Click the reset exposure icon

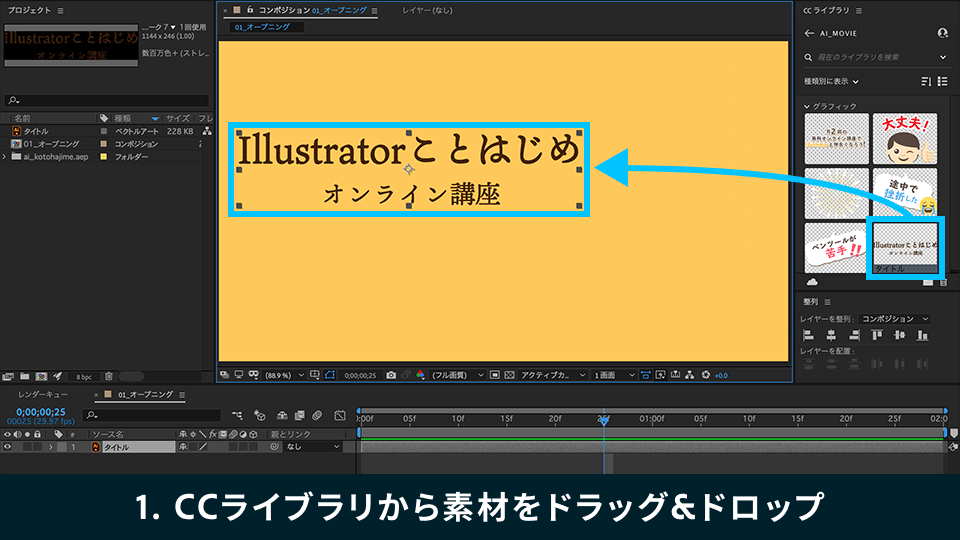pos(705,375)
